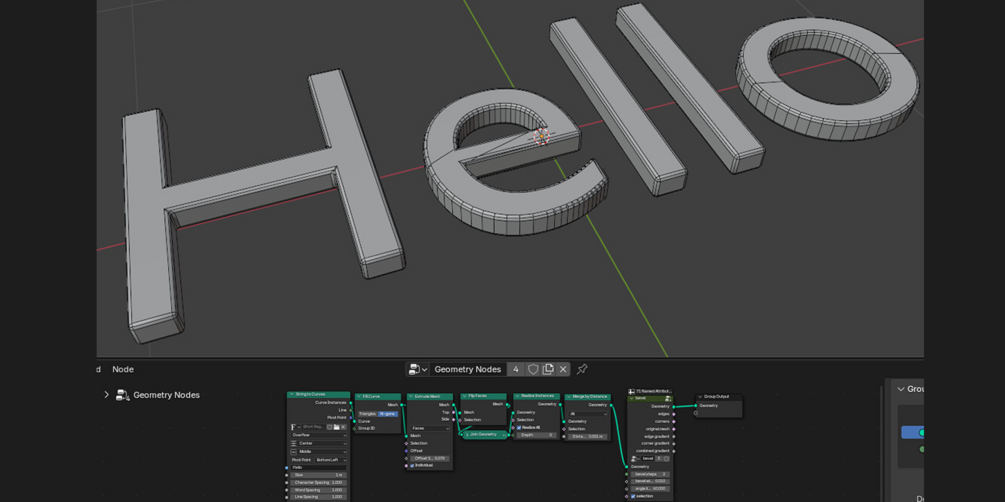
Task: Collapse the String to Curves node
Action: pyautogui.click(x=292, y=394)
